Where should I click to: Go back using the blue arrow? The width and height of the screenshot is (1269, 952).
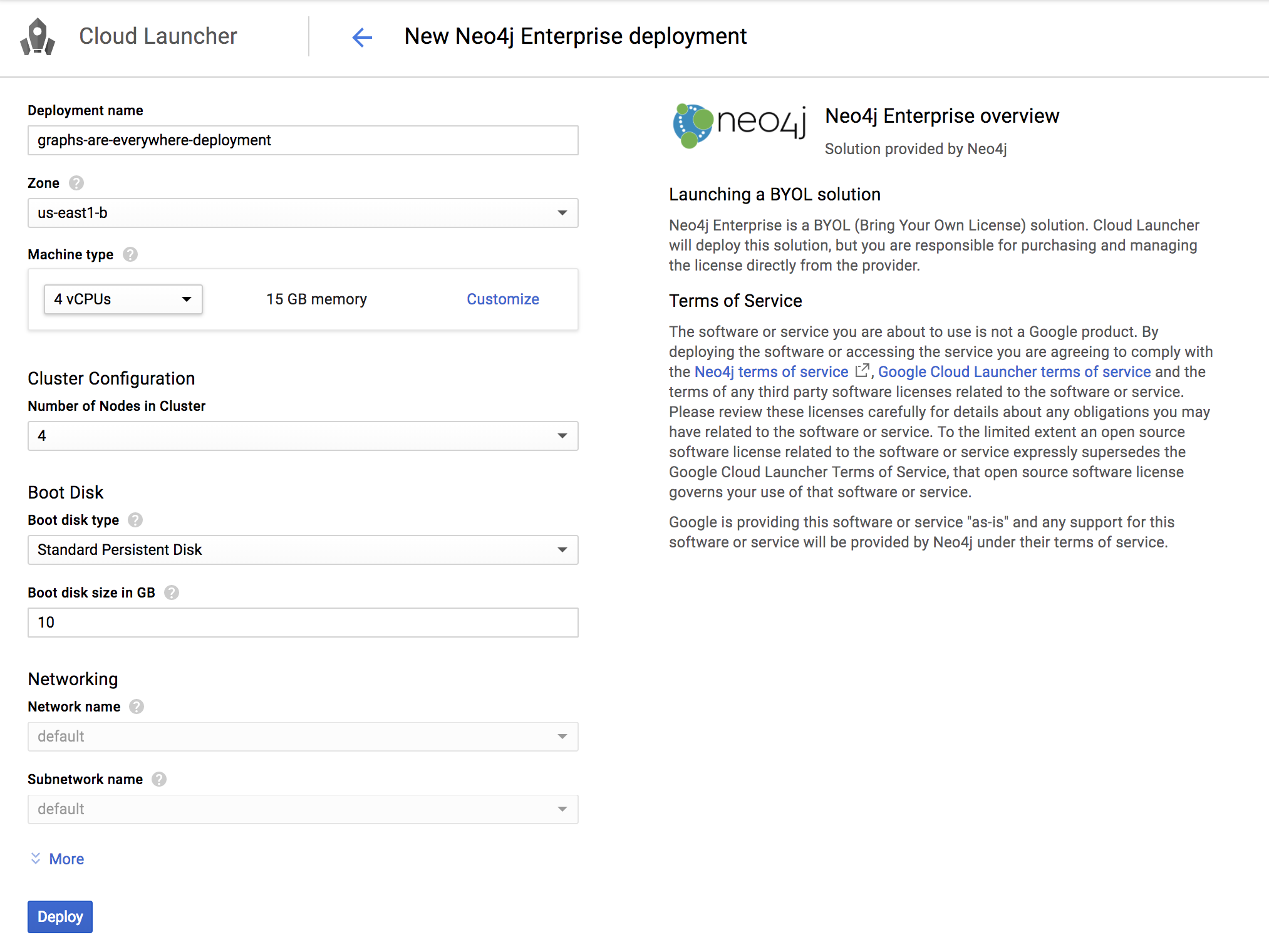[x=362, y=37]
